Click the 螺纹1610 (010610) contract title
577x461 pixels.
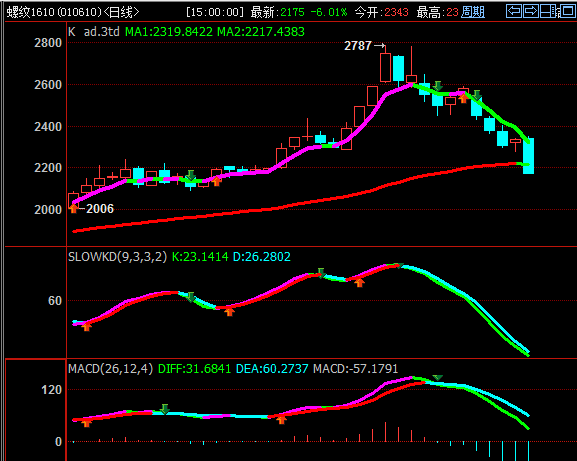click(54, 13)
